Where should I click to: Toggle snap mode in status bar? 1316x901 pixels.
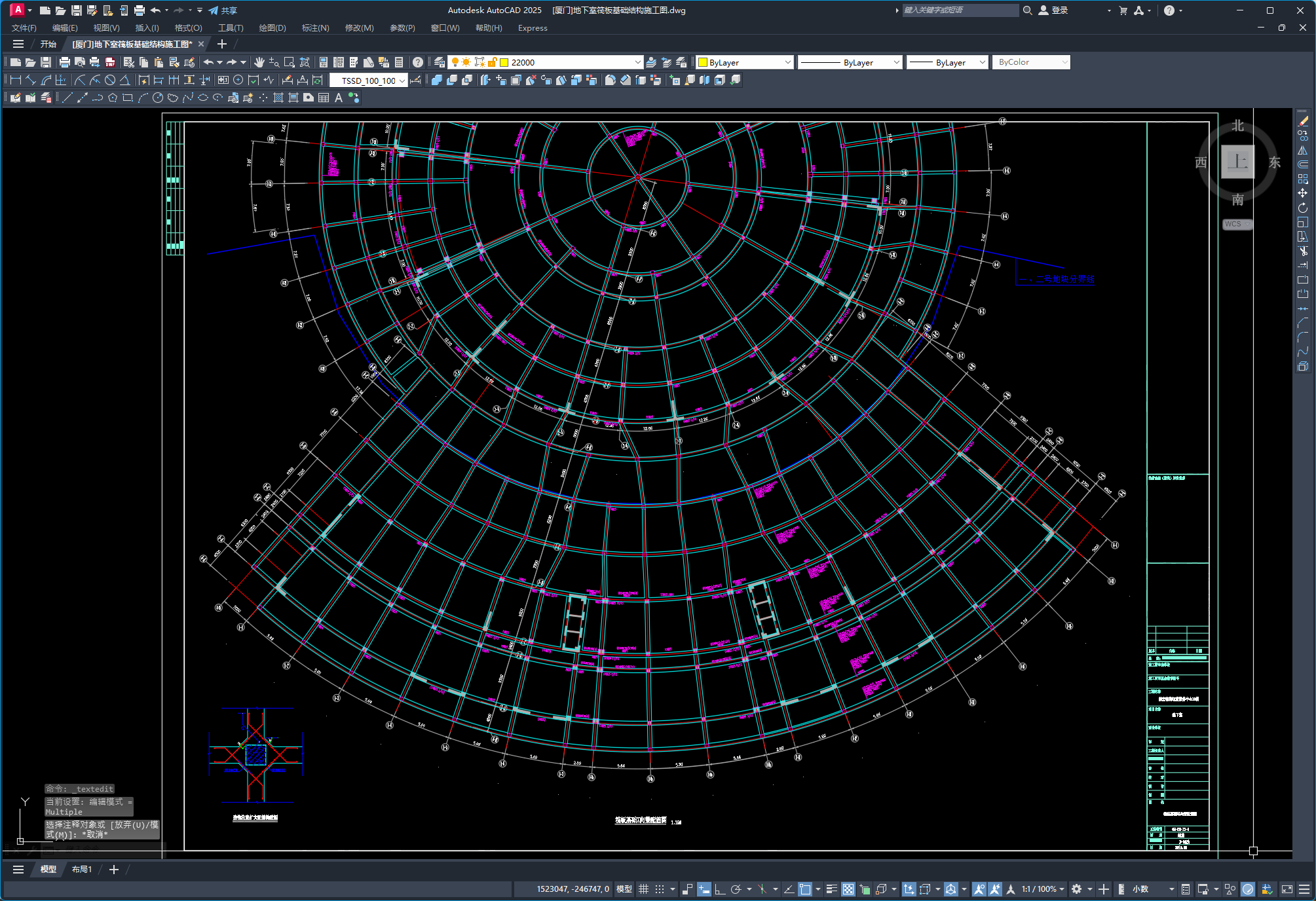click(660, 889)
